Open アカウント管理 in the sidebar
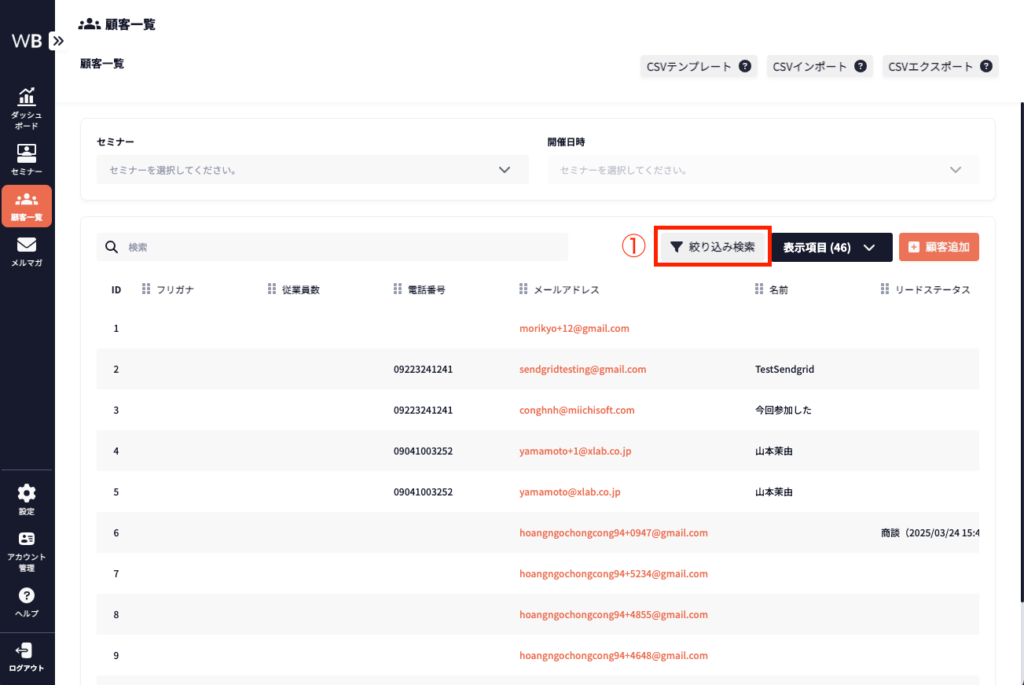The height and width of the screenshot is (685, 1024). 27,540
